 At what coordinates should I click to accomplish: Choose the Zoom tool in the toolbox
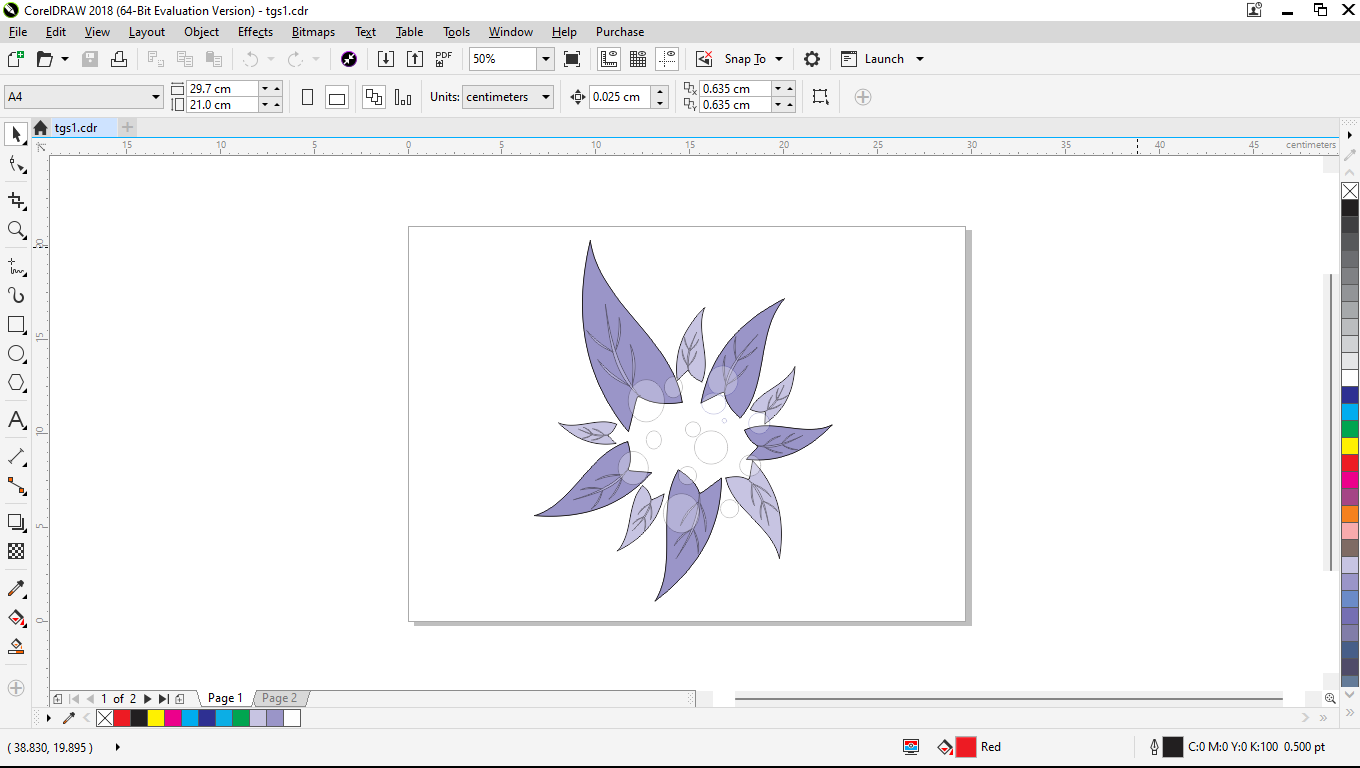pyautogui.click(x=16, y=230)
